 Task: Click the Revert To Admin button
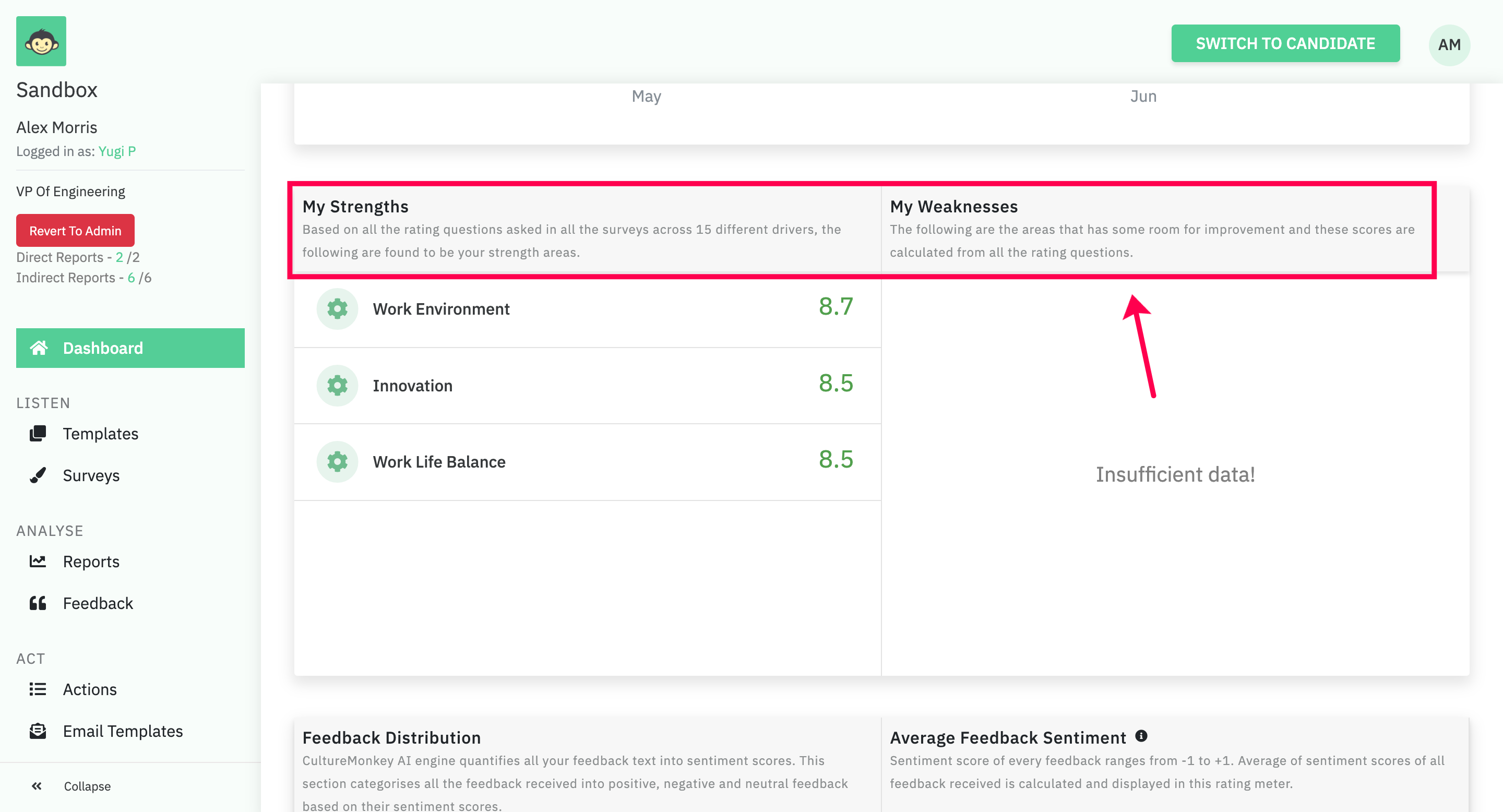click(75, 231)
